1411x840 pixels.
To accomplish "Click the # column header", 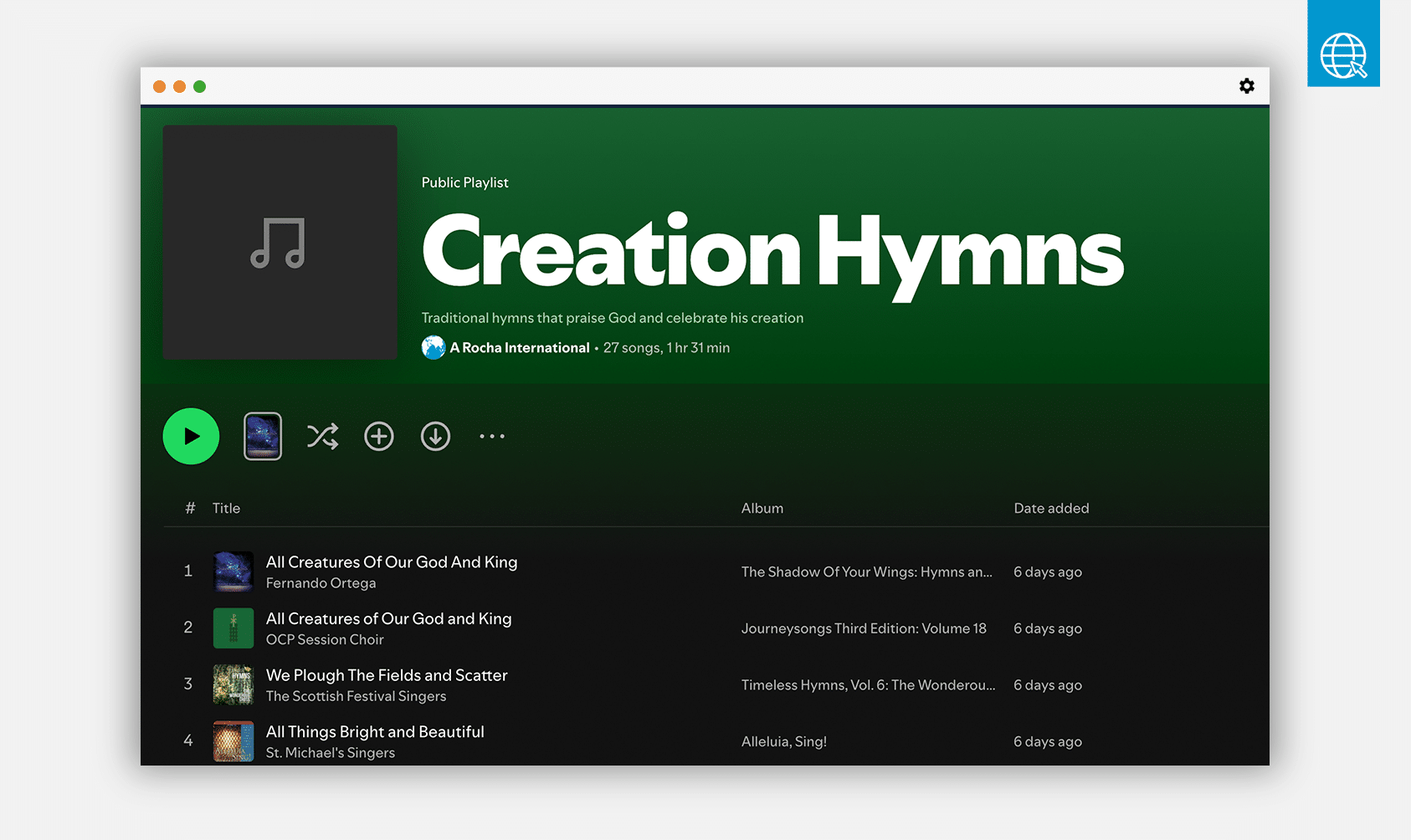I will tap(190, 508).
